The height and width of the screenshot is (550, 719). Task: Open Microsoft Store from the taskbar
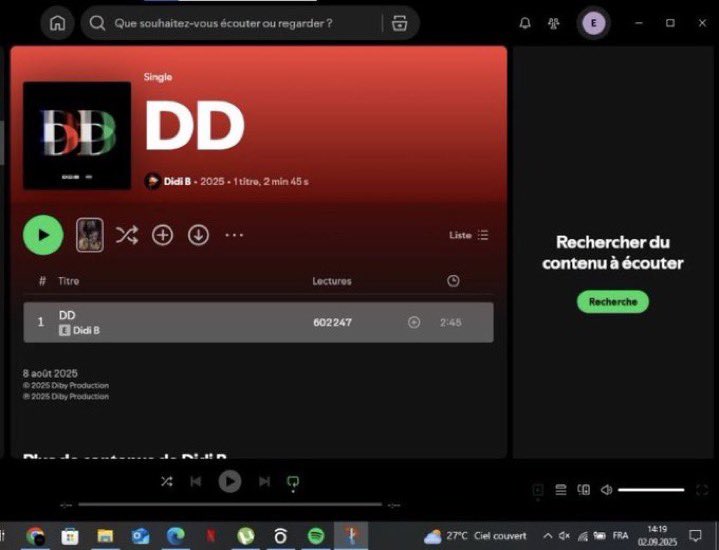(70, 536)
